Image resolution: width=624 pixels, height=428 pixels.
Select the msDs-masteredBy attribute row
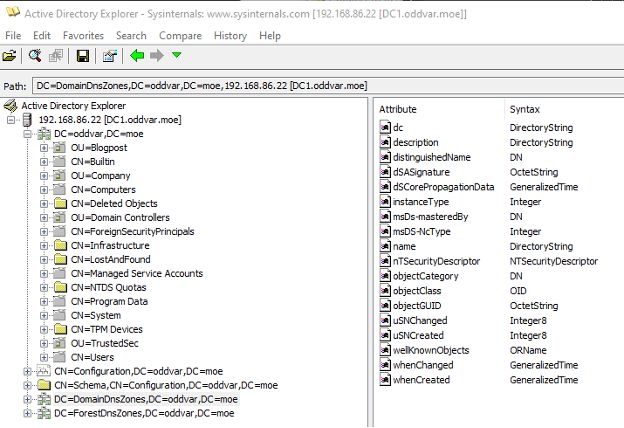tap(430, 217)
